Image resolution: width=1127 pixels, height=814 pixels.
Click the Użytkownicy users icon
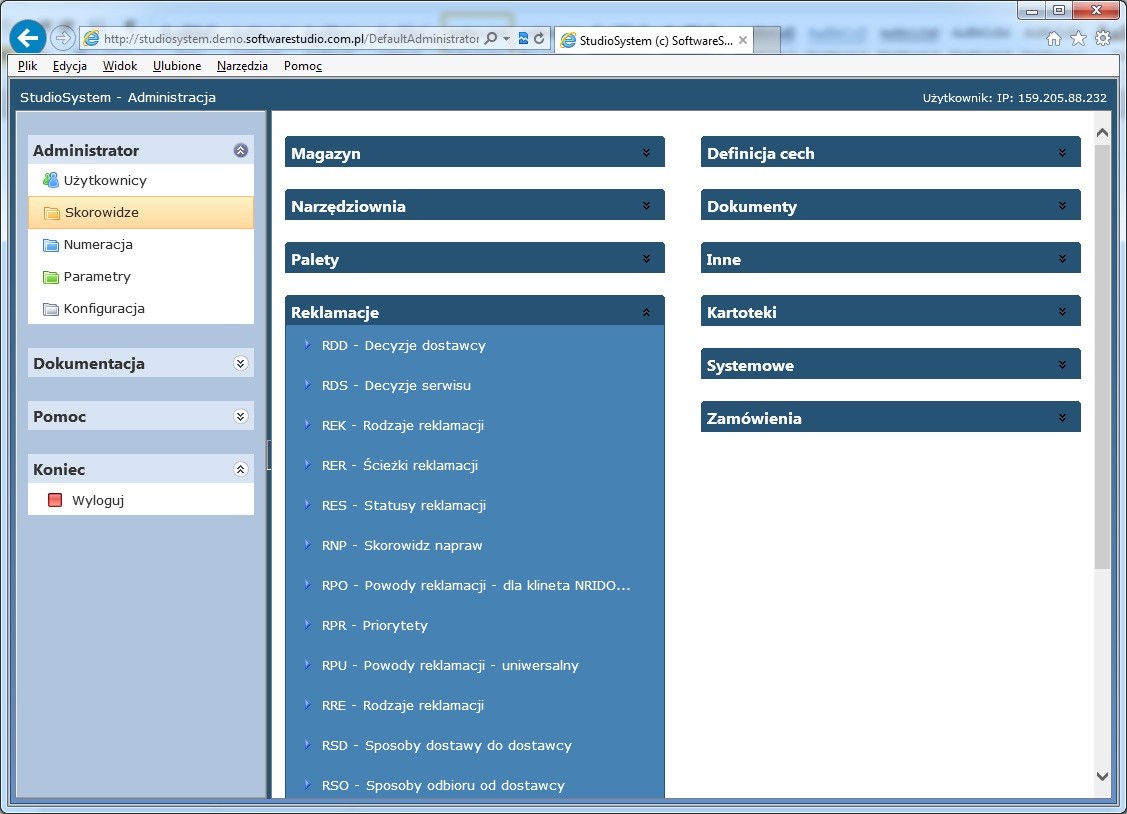pyautogui.click(x=51, y=181)
